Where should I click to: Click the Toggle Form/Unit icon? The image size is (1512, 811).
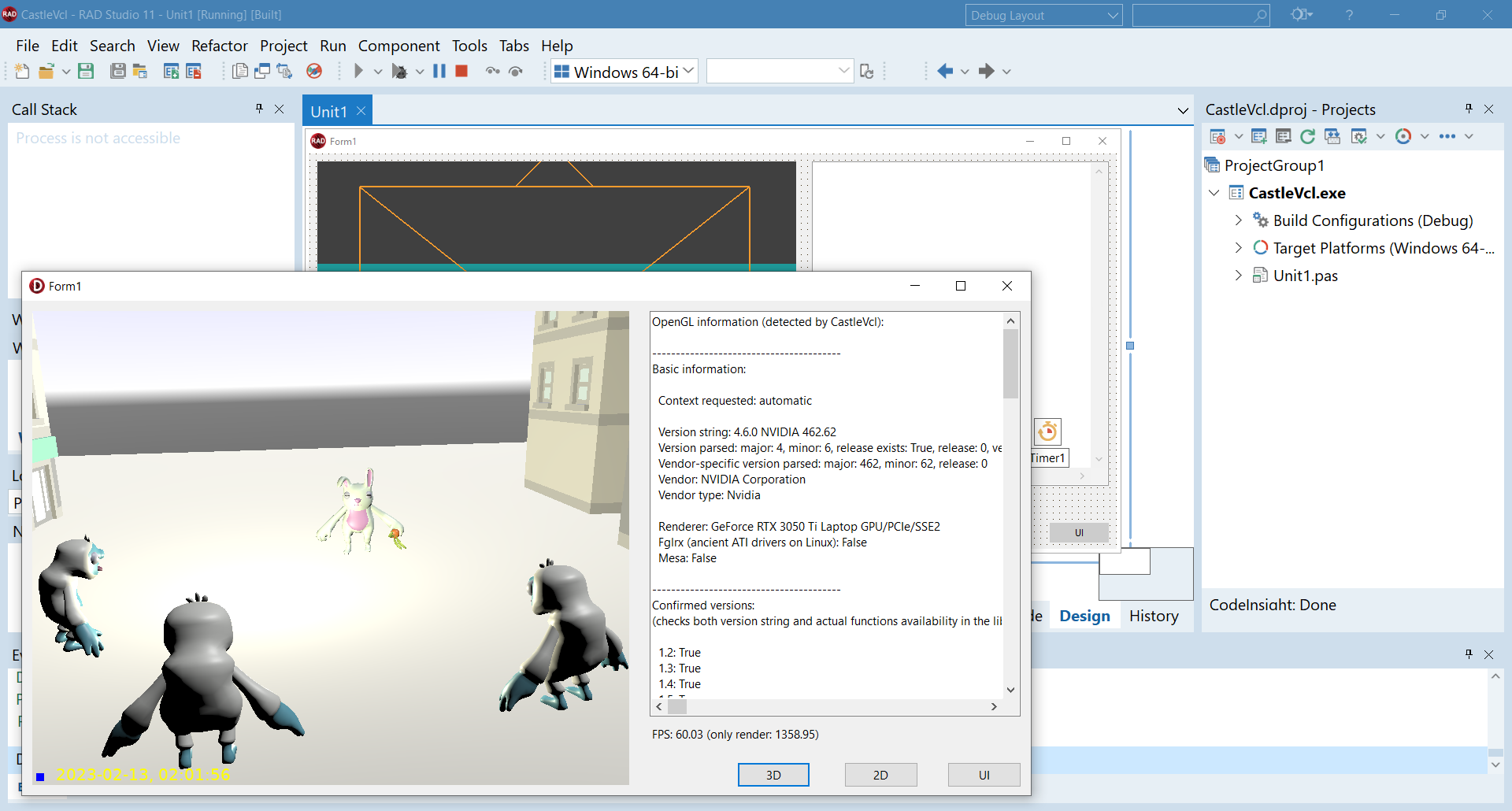click(x=284, y=72)
